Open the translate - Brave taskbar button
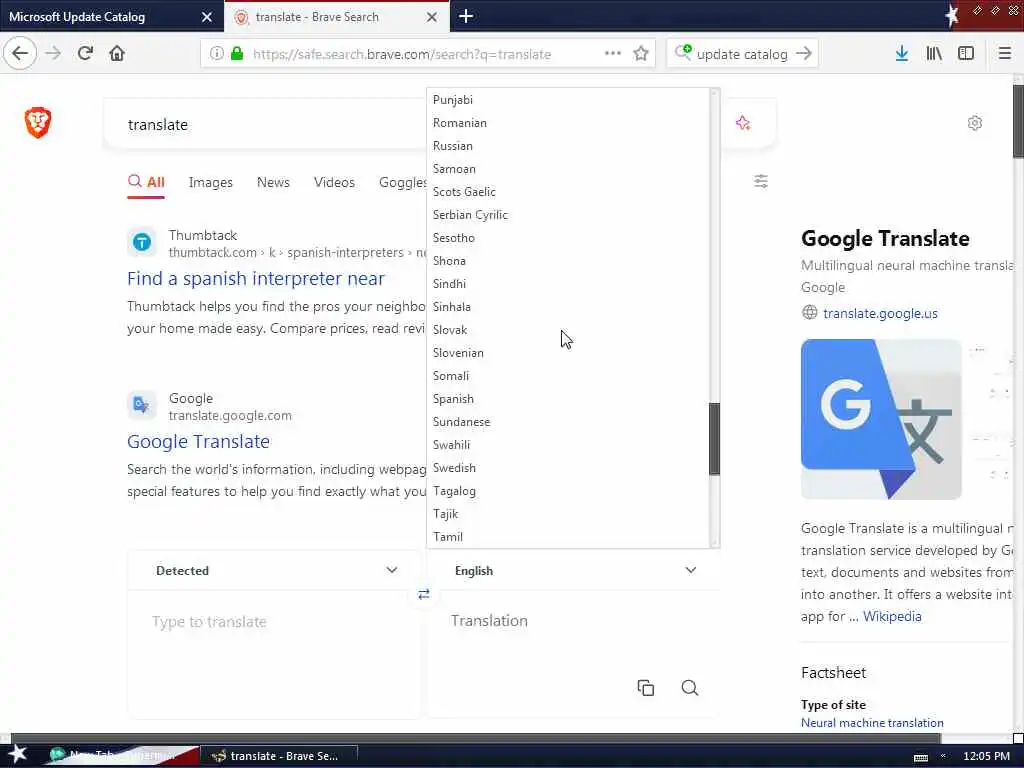The height and width of the screenshot is (768, 1024). tap(280, 756)
